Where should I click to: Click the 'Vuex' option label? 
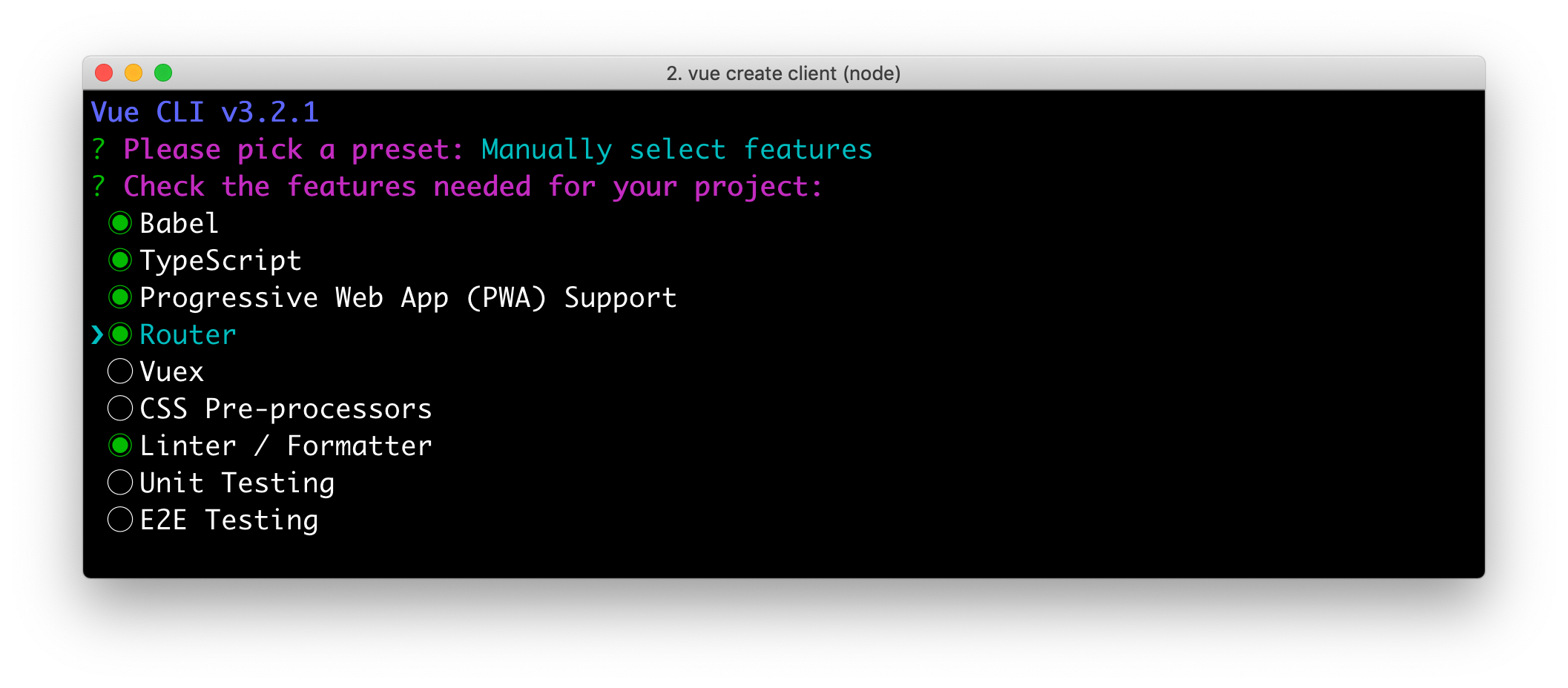171,372
